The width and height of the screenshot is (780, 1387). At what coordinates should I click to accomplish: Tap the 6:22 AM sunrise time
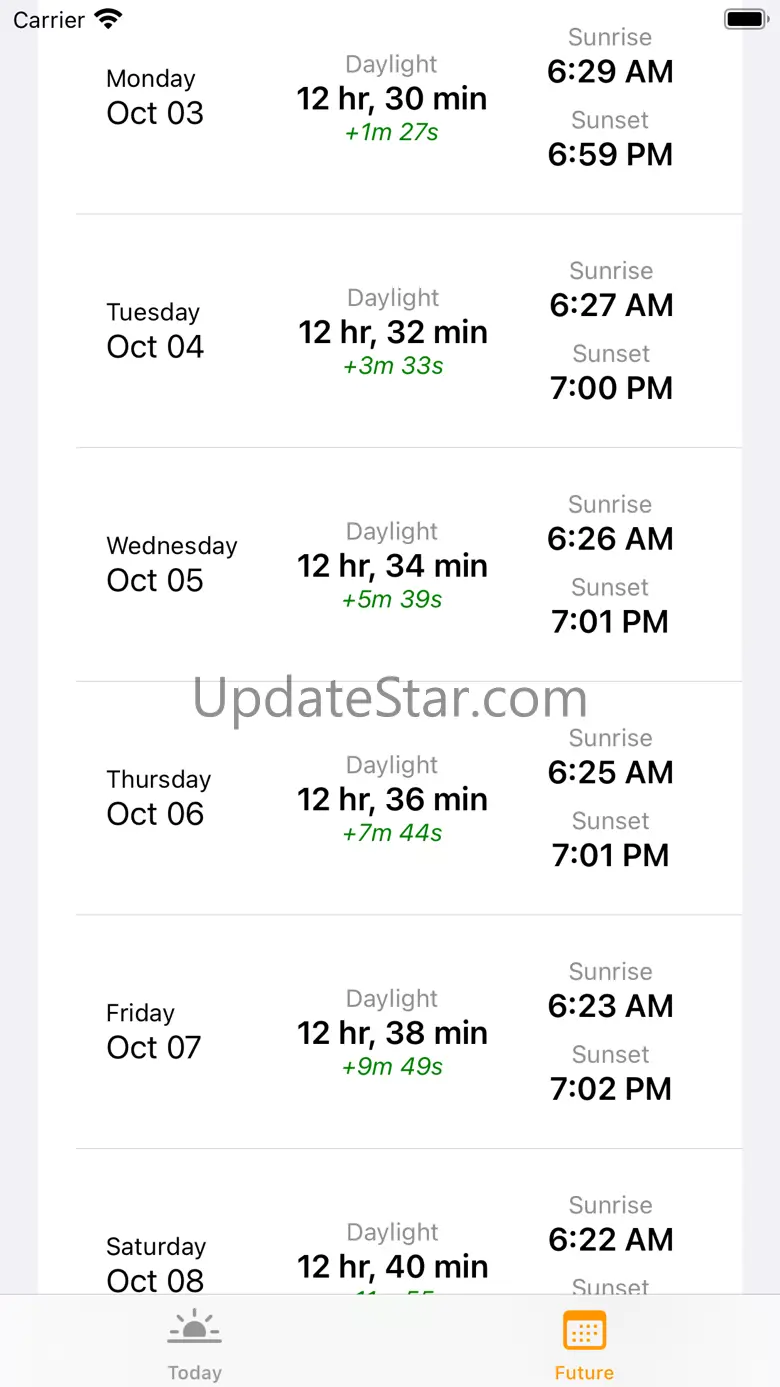[x=610, y=1240]
